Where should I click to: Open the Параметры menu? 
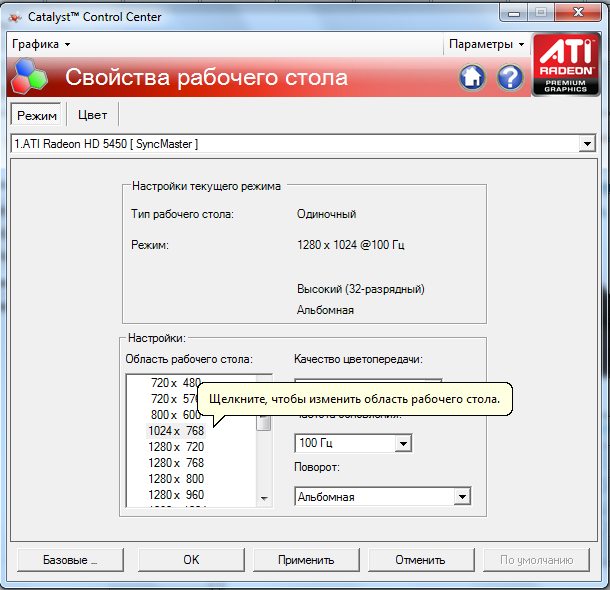pyautogui.click(x=487, y=44)
